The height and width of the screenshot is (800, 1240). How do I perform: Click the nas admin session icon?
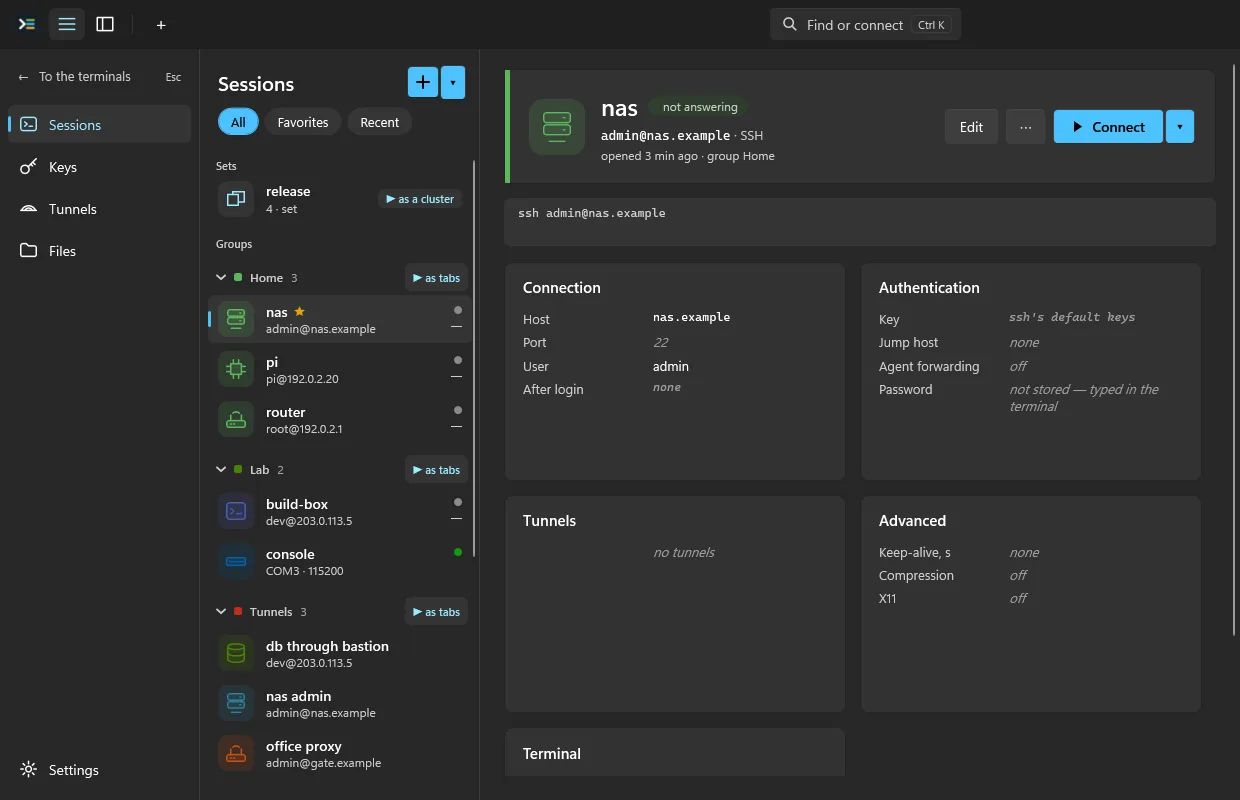[236, 703]
